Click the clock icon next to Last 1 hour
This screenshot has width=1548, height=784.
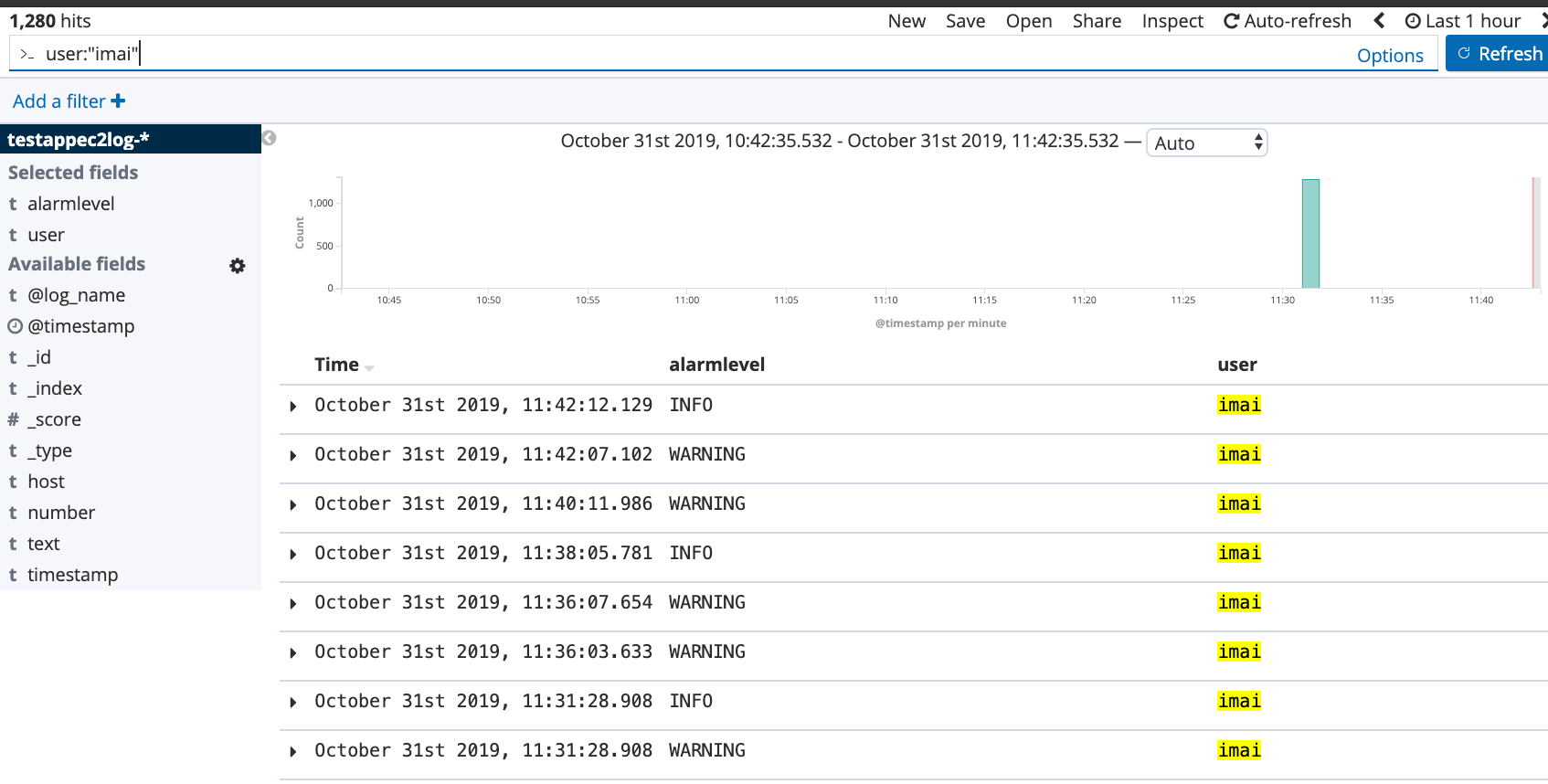click(1413, 21)
